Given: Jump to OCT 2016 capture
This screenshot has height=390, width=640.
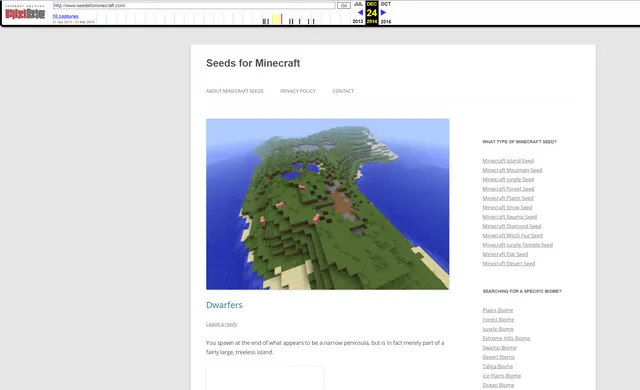Looking at the screenshot, I should tap(386, 13).
